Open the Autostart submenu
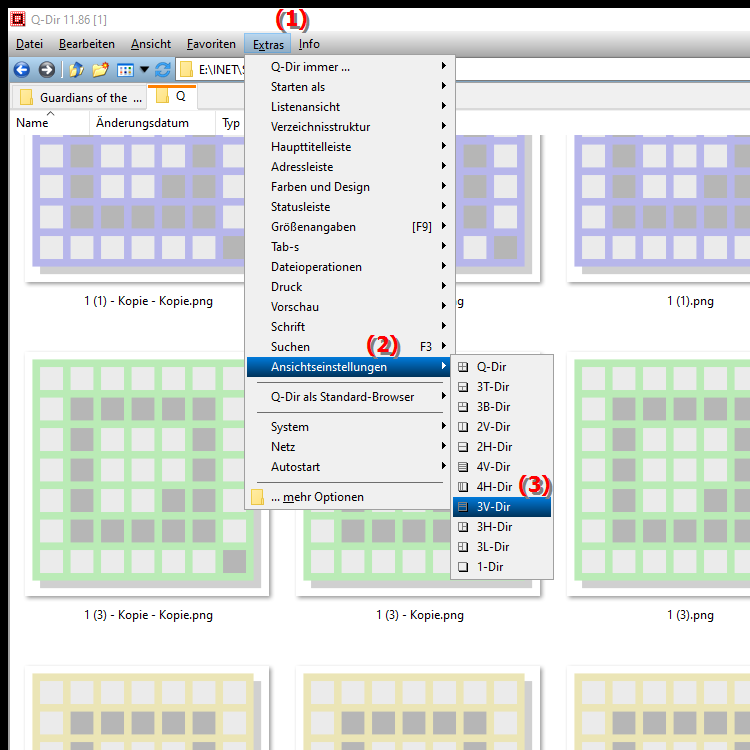 pos(349,467)
